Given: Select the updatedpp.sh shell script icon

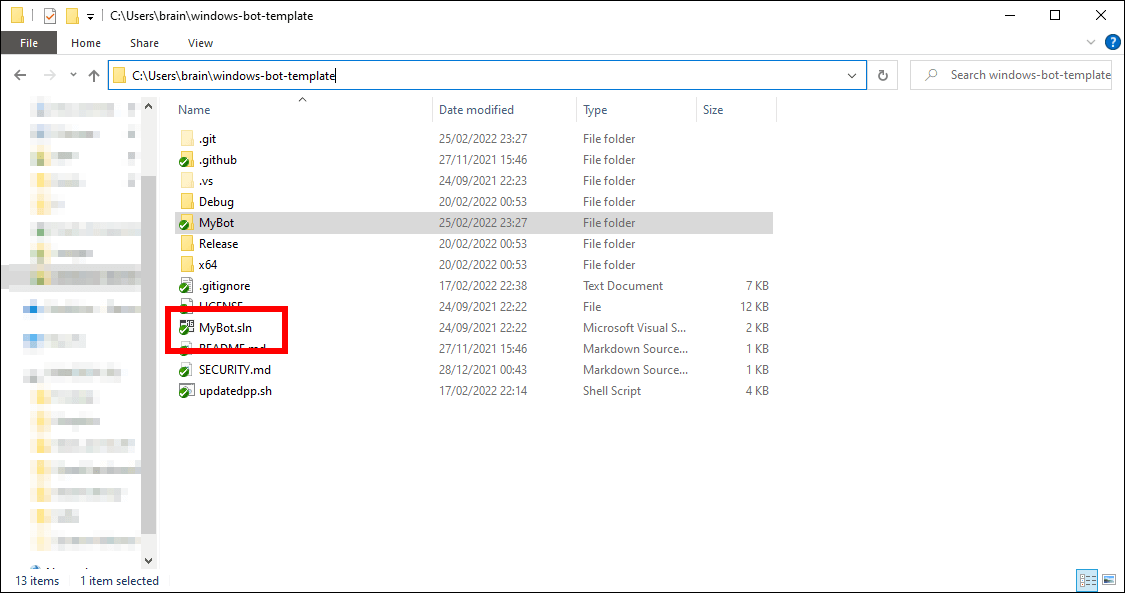Looking at the screenshot, I should (185, 391).
